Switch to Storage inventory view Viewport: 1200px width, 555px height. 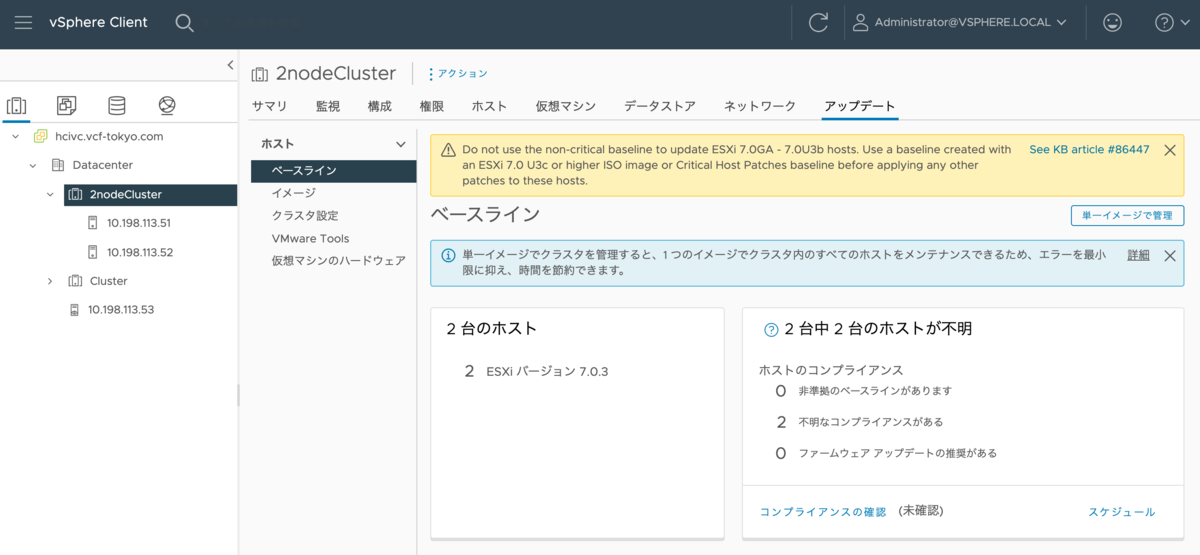[x=117, y=105]
